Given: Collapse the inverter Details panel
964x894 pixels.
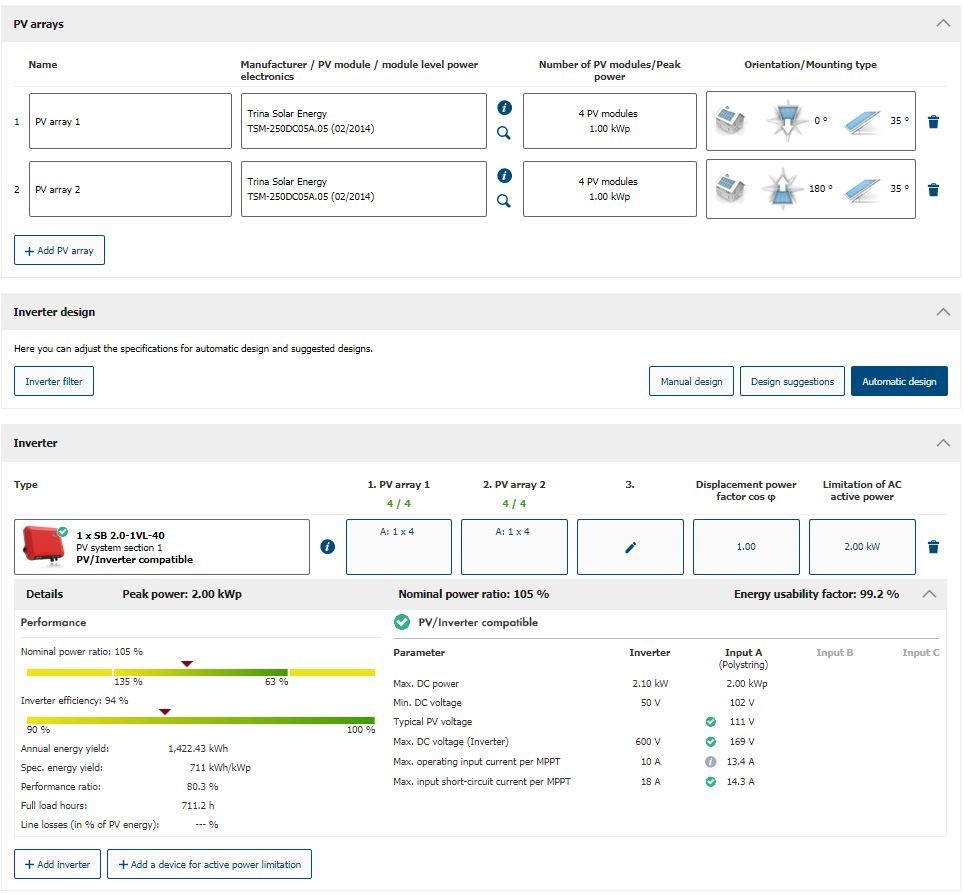Looking at the screenshot, I should 929,594.
